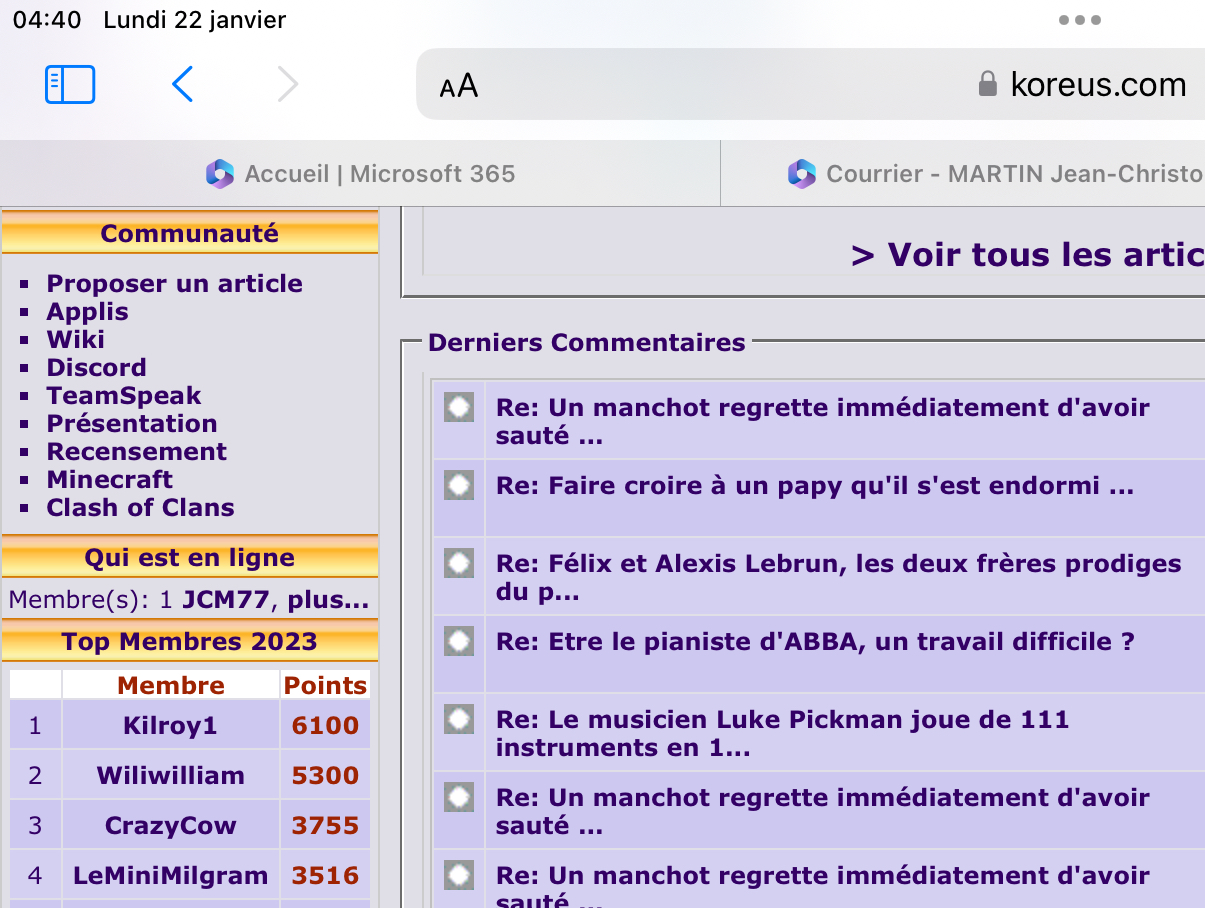Image resolution: width=1205 pixels, height=908 pixels.
Task: Click Voir tous les articles link
Action: coord(1026,255)
